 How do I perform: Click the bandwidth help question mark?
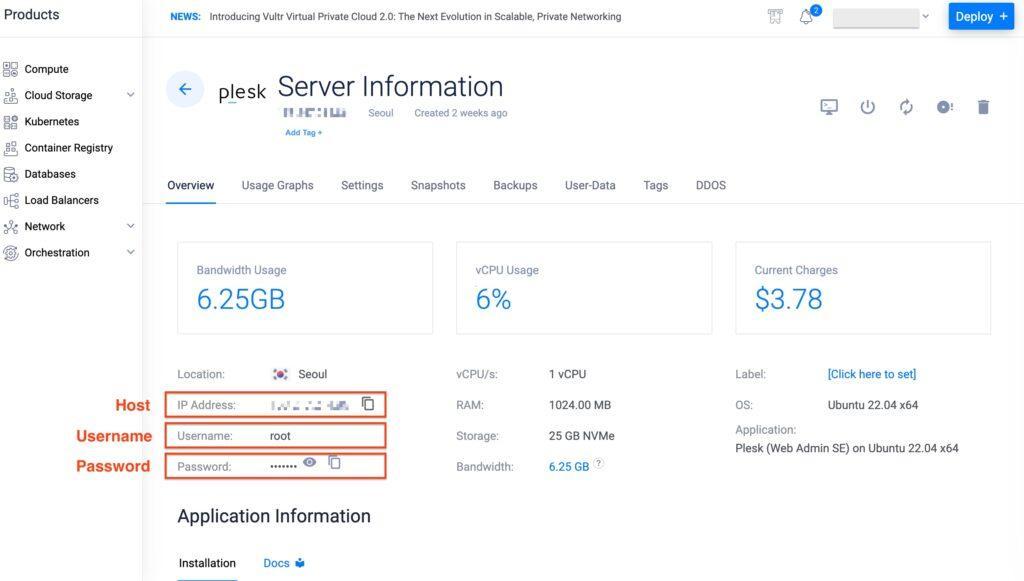598,463
